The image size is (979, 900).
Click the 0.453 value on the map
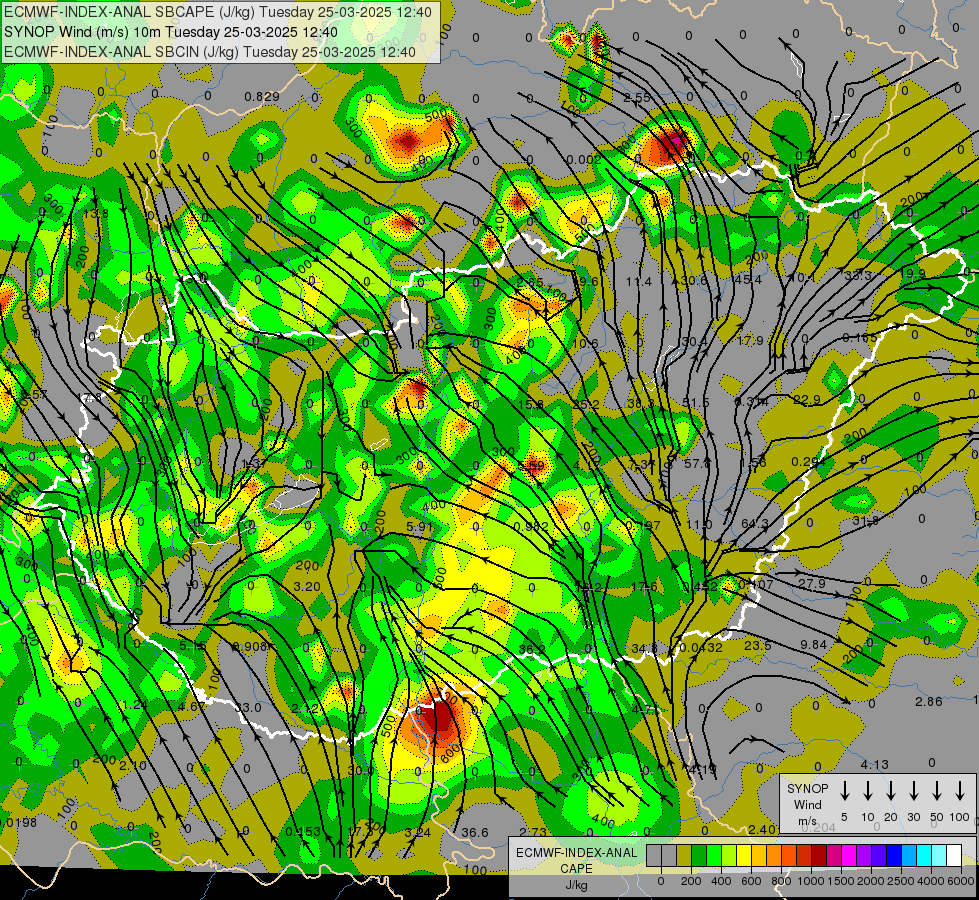[x=303, y=831]
